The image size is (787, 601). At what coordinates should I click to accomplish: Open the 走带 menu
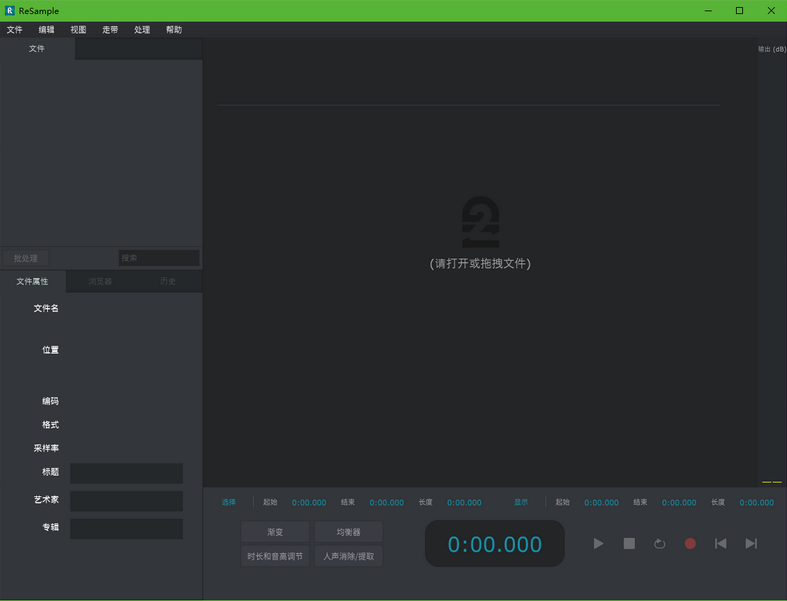click(x=110, y=30)
